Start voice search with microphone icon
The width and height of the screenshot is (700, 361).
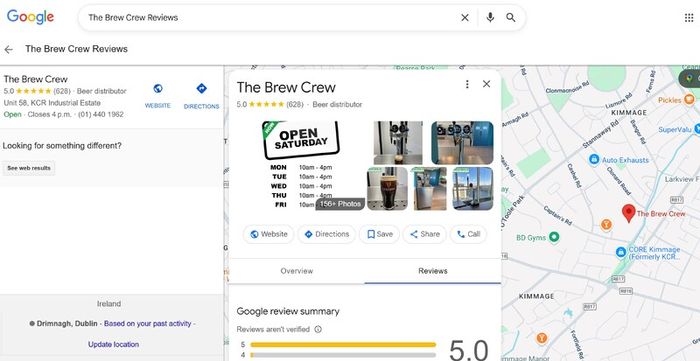[490, 17]
